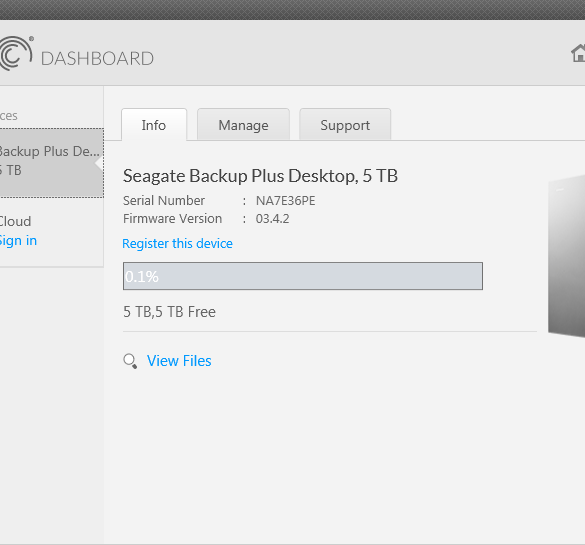The width and height of the screenshot is (585, 545).
Task: Click firmware version 03.4.2
Action: click(272, 219)
